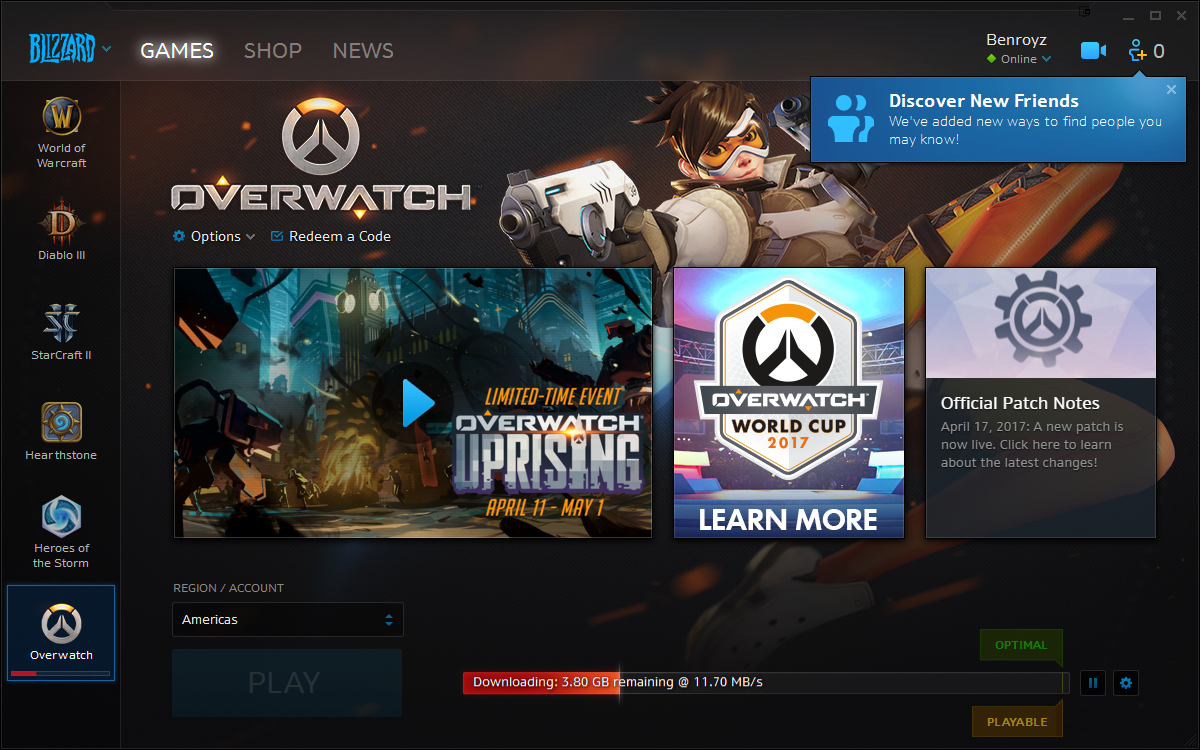
Task: Expand the Blizzard logo menu
Action: (70, 49)
